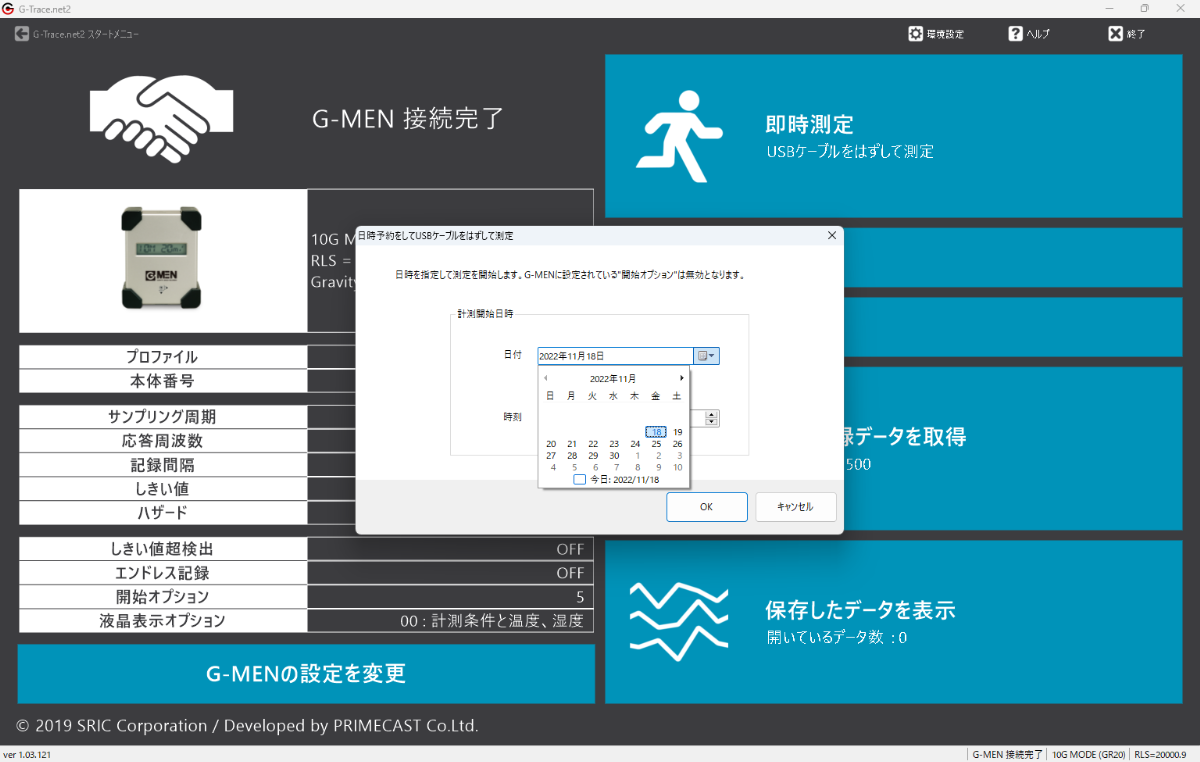1200x762 pixels.
Task: Select day 26 in calendar
Action: (678, 444)
